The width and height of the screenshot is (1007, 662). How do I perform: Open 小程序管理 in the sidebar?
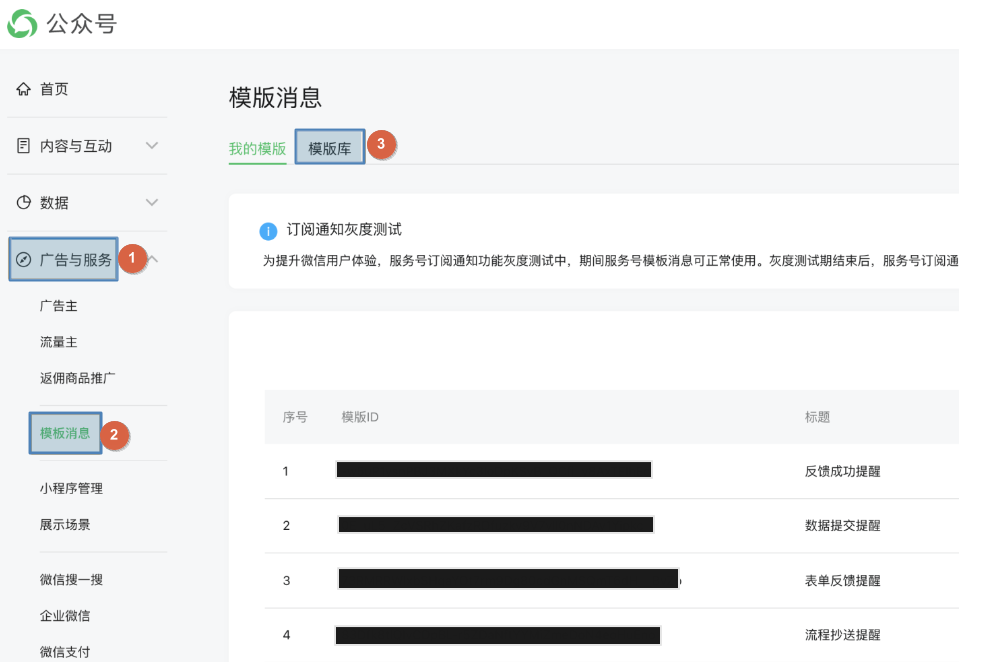(x=71, y=488)
